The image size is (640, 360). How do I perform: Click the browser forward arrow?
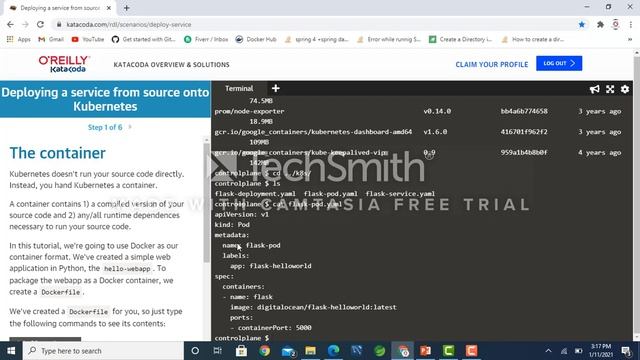click(25, 24)
